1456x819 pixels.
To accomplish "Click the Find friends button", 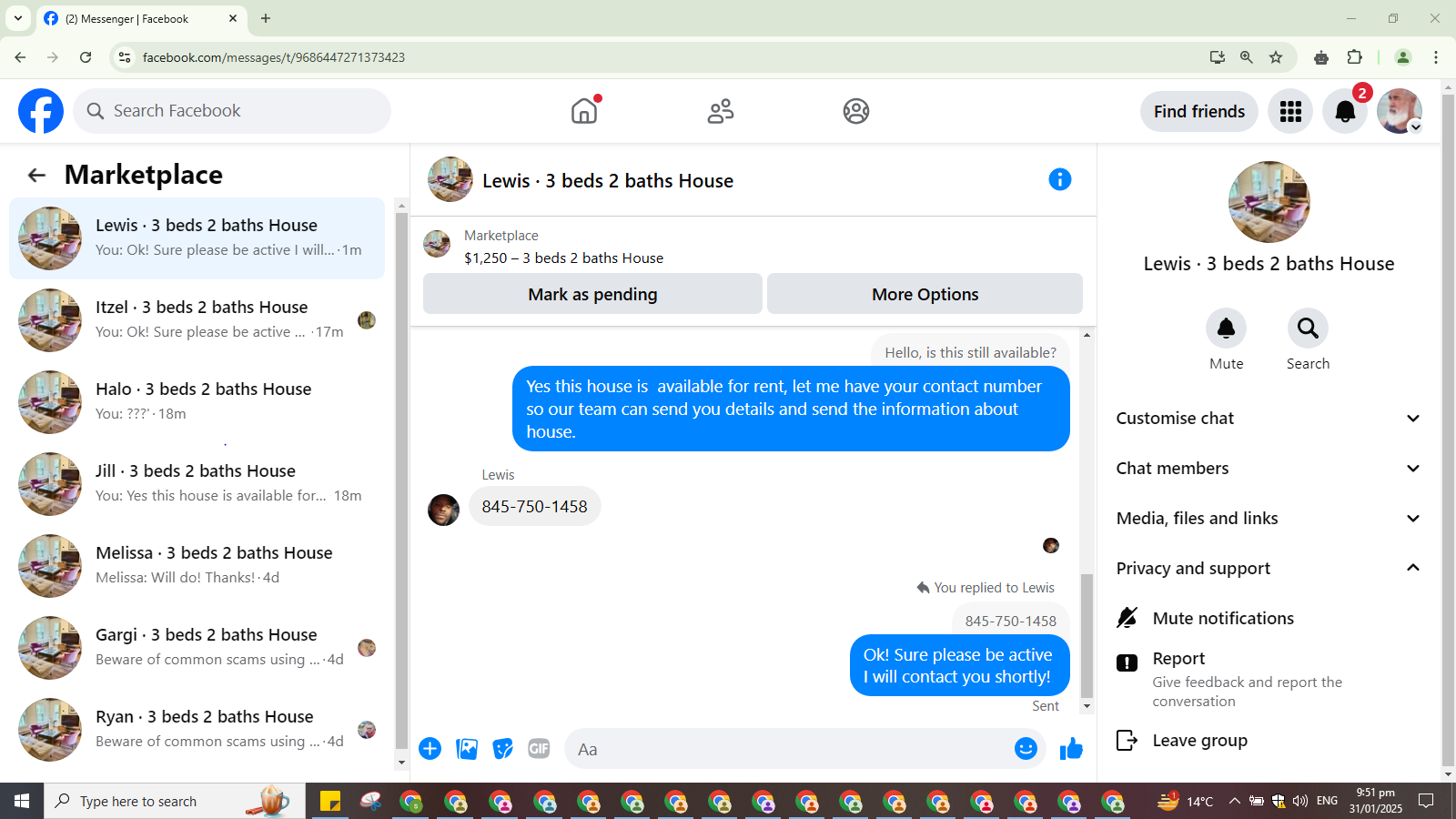I will click(1199, 111).
